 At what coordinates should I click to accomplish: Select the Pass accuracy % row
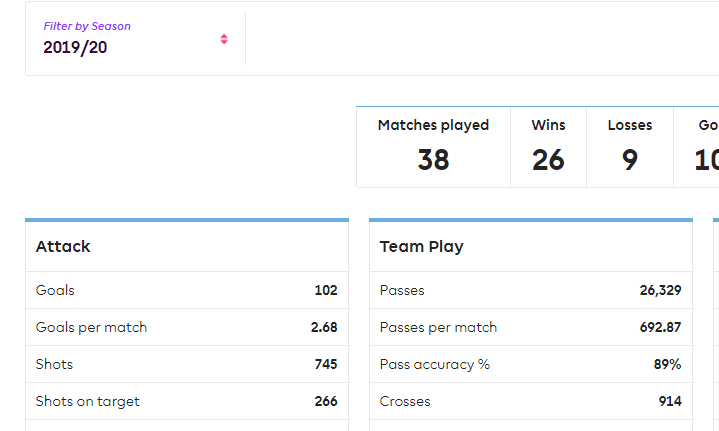click(x=531, y=364)
